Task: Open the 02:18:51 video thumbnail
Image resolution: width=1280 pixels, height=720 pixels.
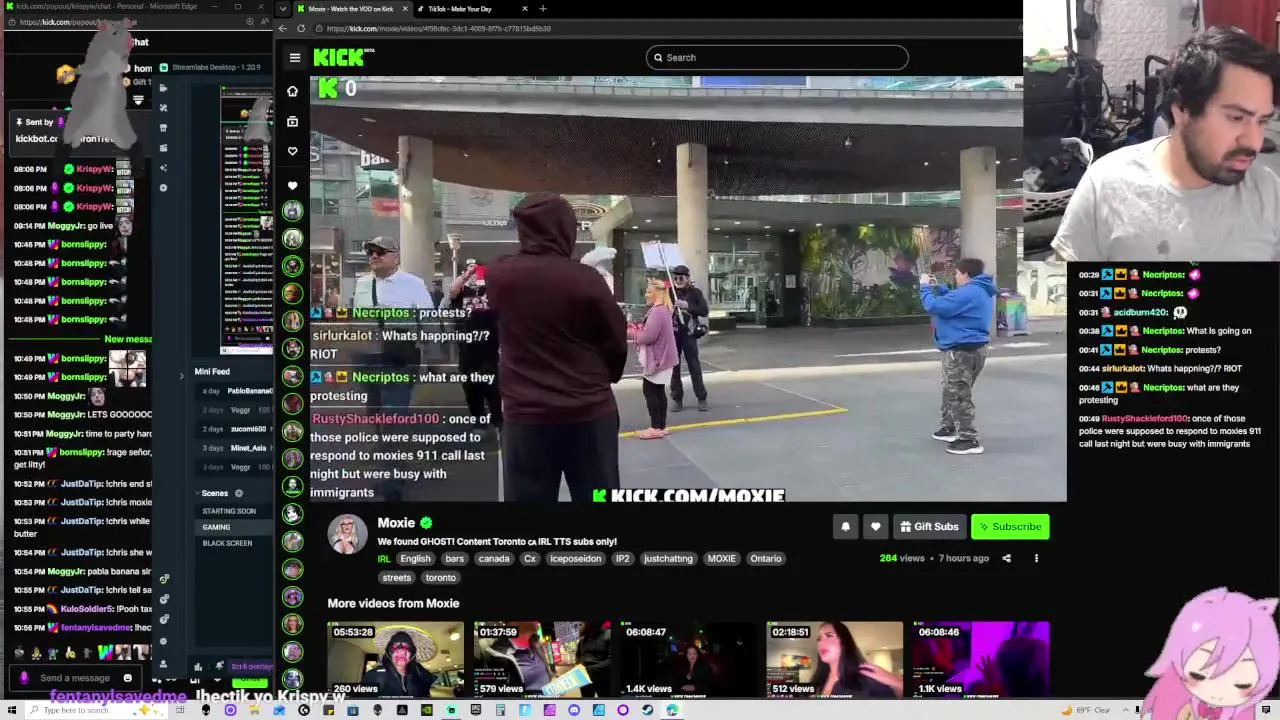Action: [835, 659]
